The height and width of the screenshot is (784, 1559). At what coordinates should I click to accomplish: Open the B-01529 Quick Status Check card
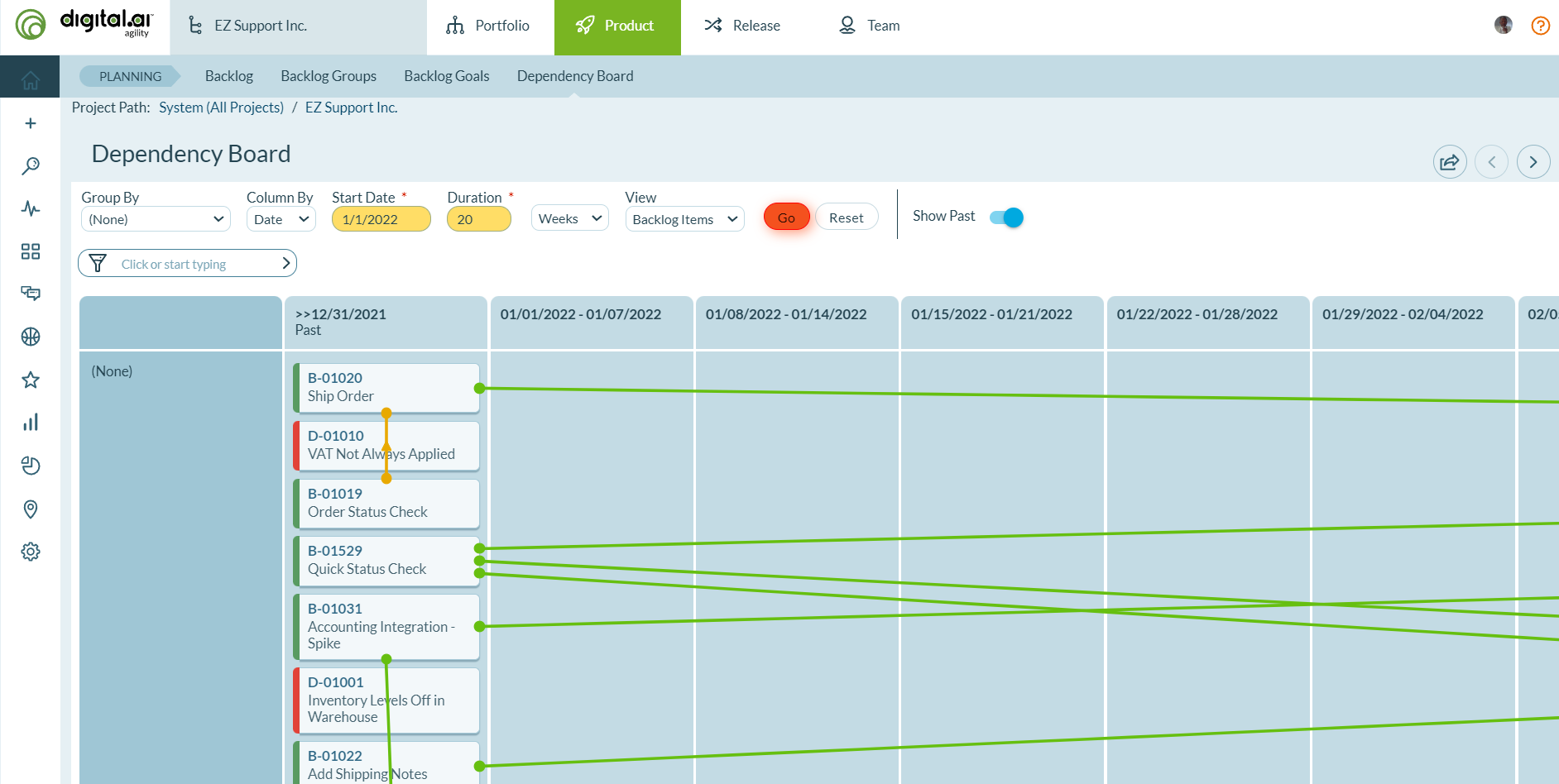tap(386, 561)
